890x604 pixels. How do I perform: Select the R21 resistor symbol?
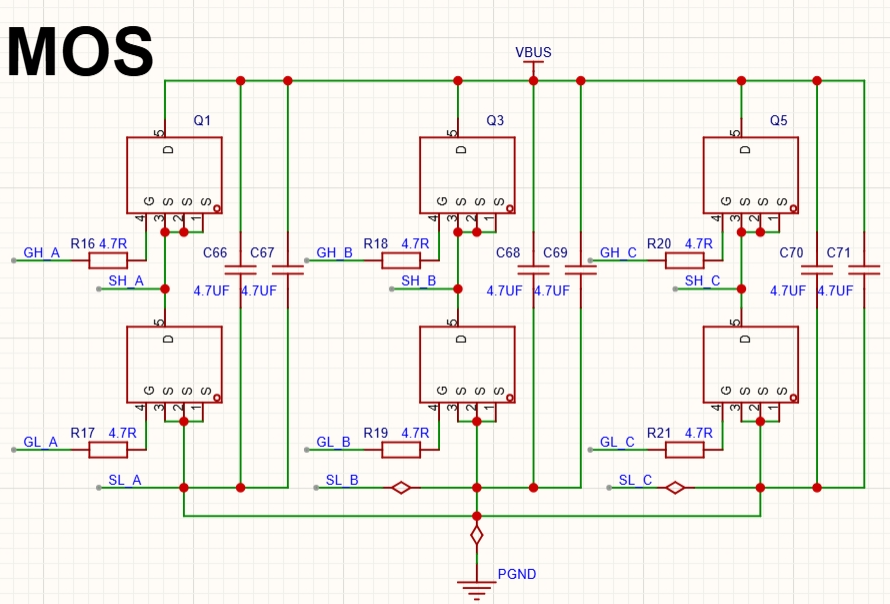[685, 450]
